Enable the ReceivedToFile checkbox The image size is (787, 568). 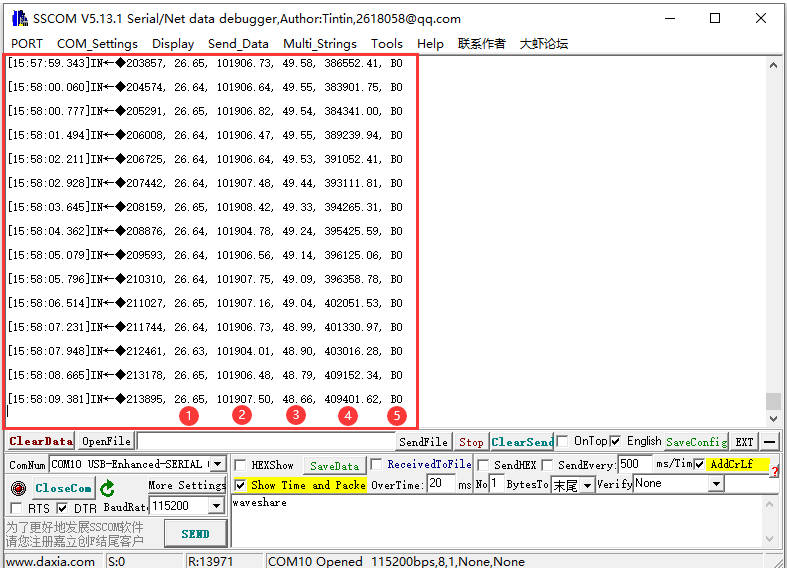pyautogui.click(x=376, y=464)
